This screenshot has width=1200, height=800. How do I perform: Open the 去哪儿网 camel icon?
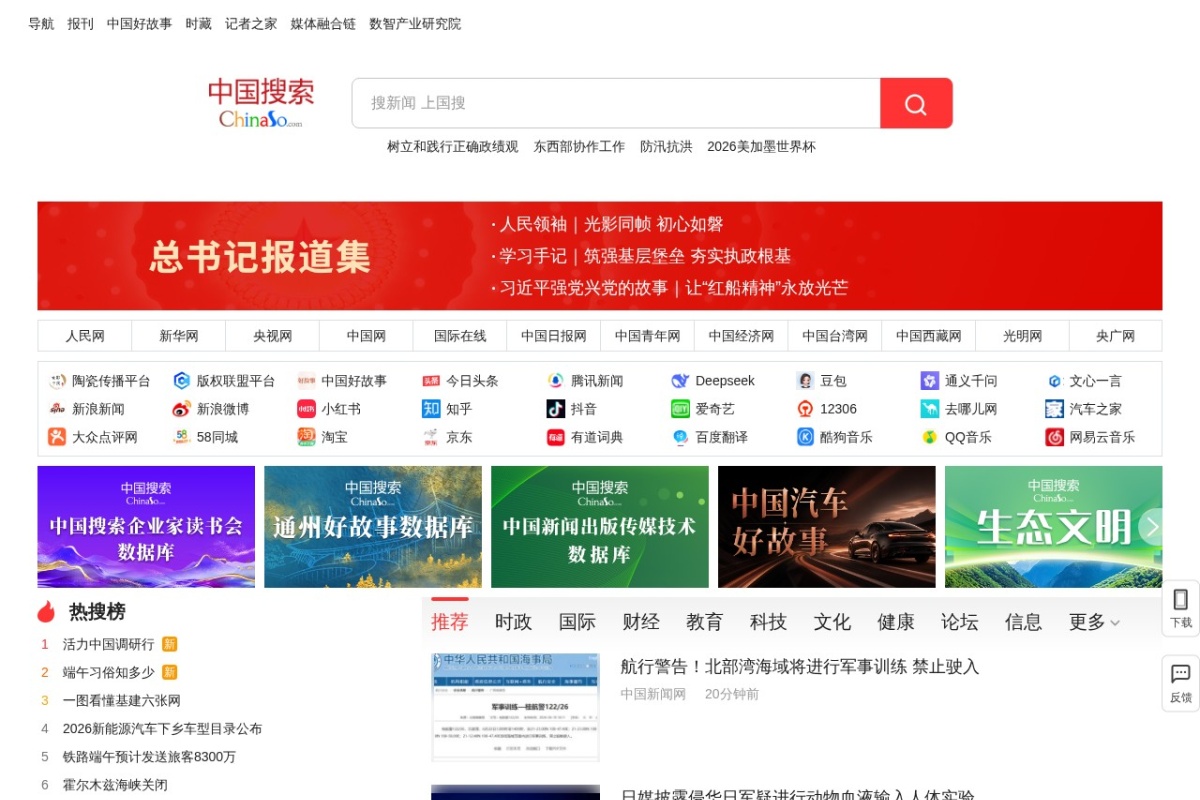click(x=930, y=409)
